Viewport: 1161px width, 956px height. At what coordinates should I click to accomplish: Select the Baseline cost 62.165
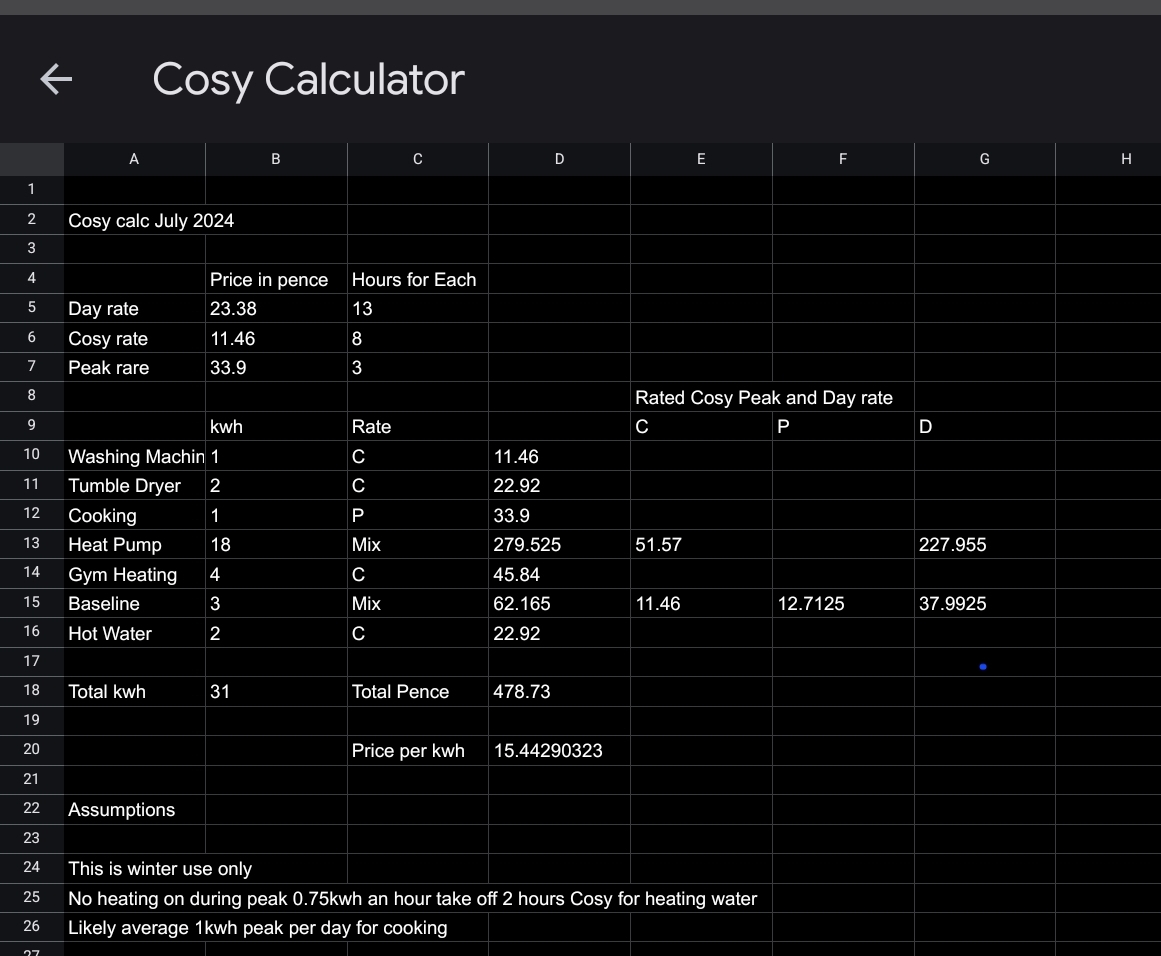[559, 604]
